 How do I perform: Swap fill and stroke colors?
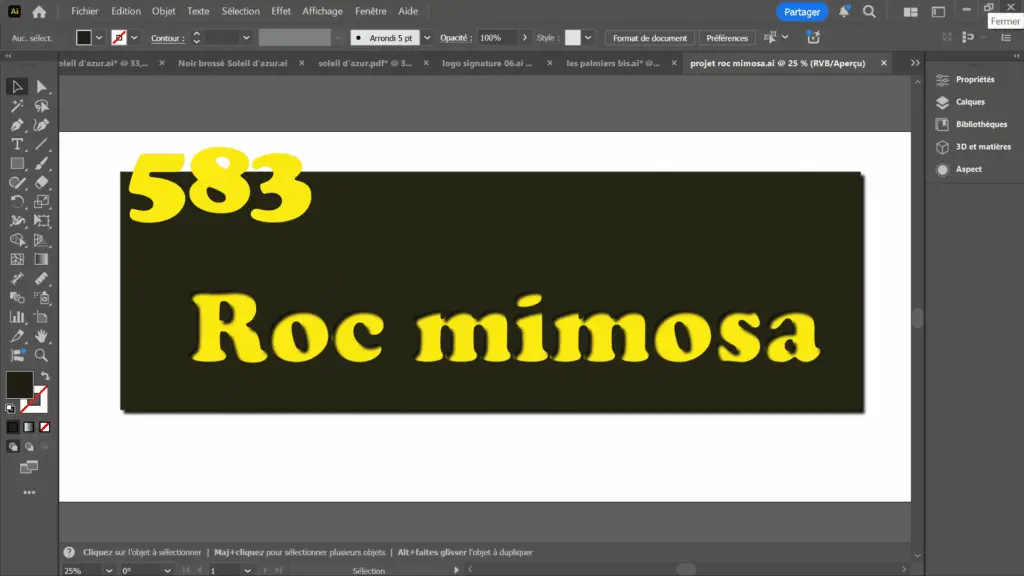[x=45, y=376]
